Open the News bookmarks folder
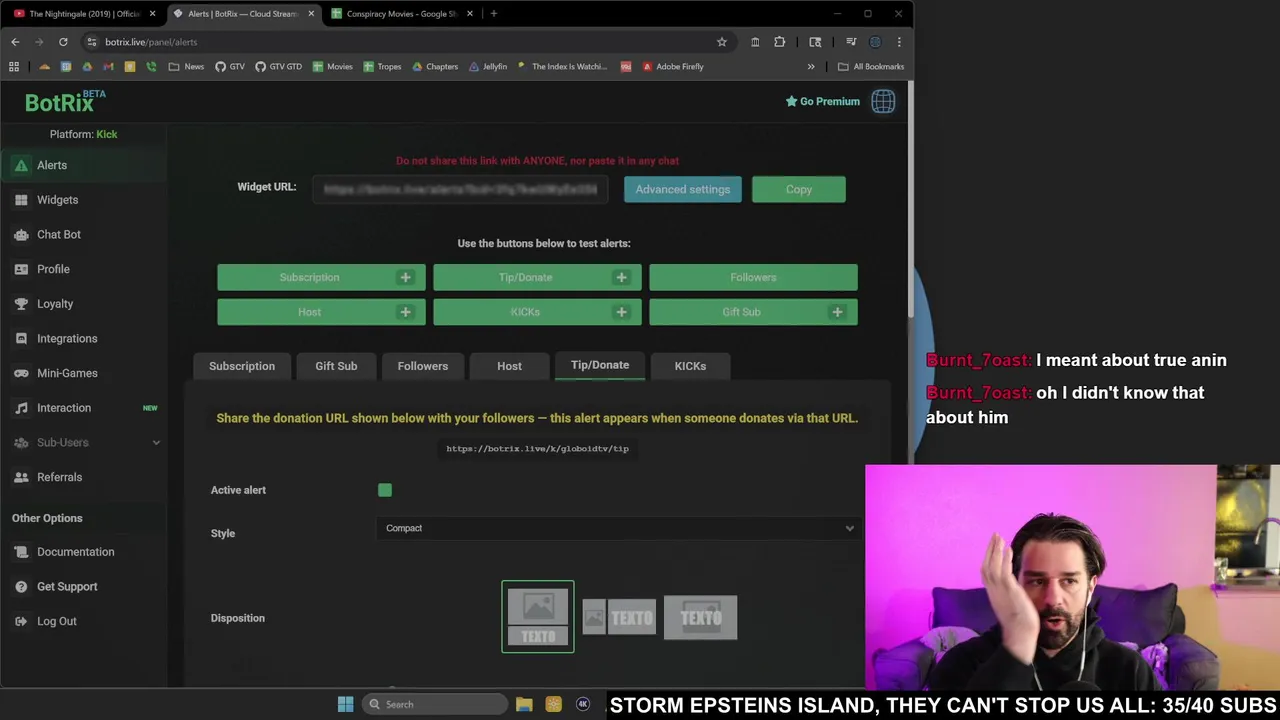This screenshot has height=720, width=1280. (186, 66)
